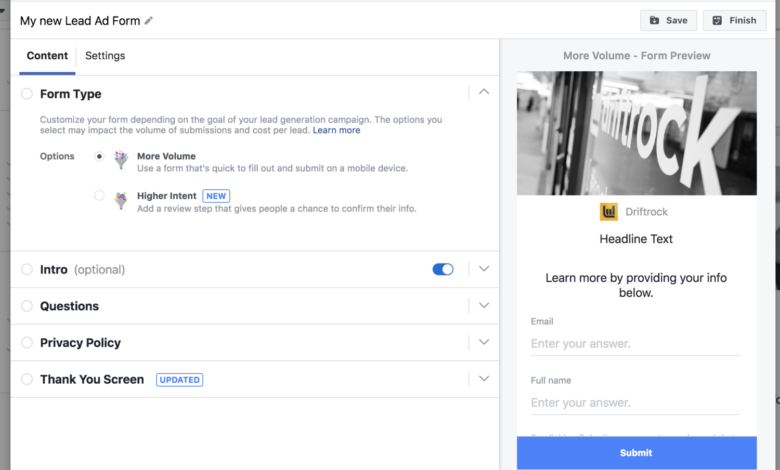
Task: Expand the Intro section chevron
Action: (484, 269)
